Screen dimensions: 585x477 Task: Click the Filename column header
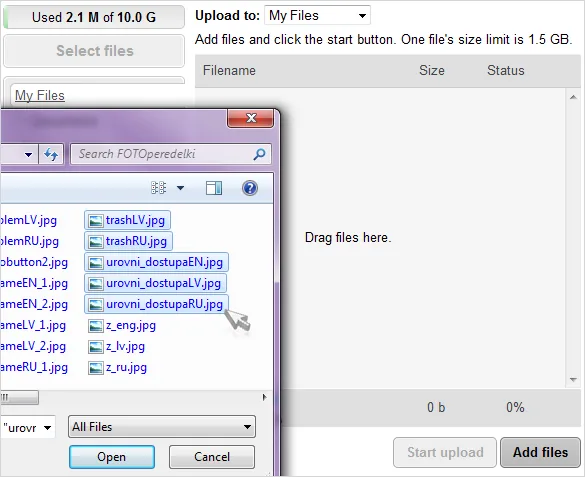[x=229, y=70]
